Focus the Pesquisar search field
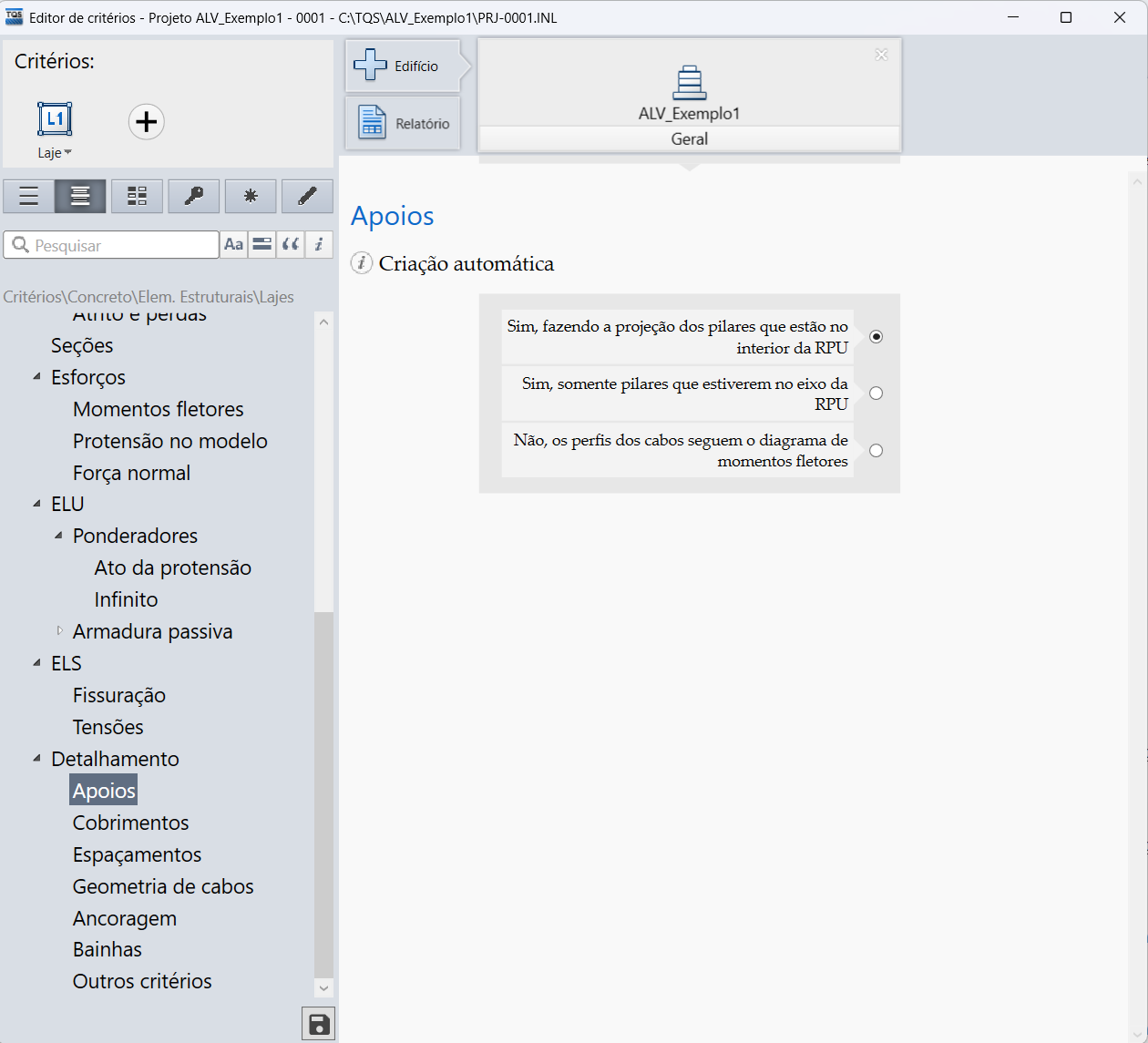 tap(111, 245)
